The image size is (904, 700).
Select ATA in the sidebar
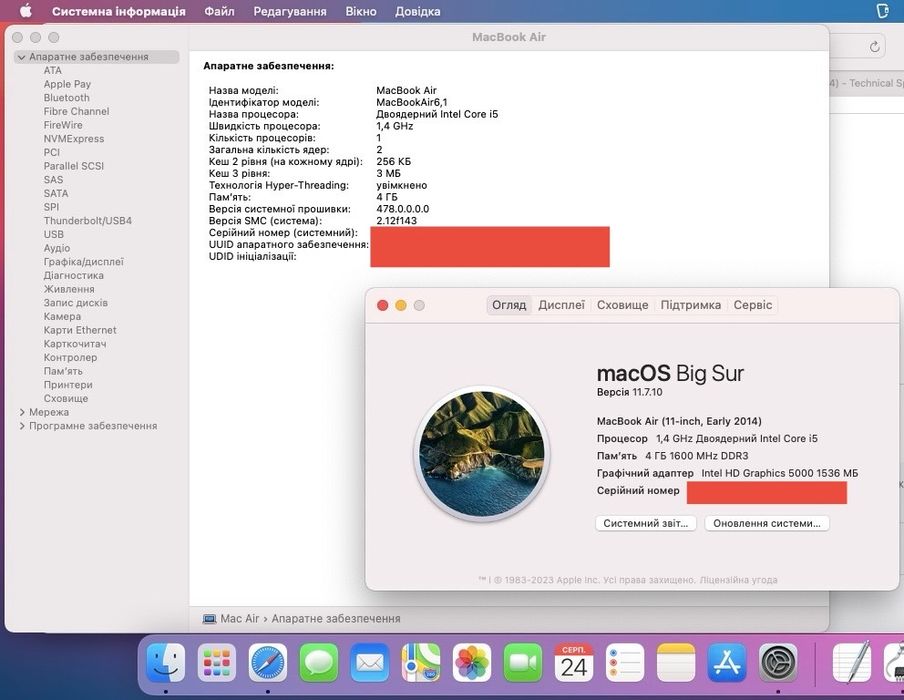point(52,70)
